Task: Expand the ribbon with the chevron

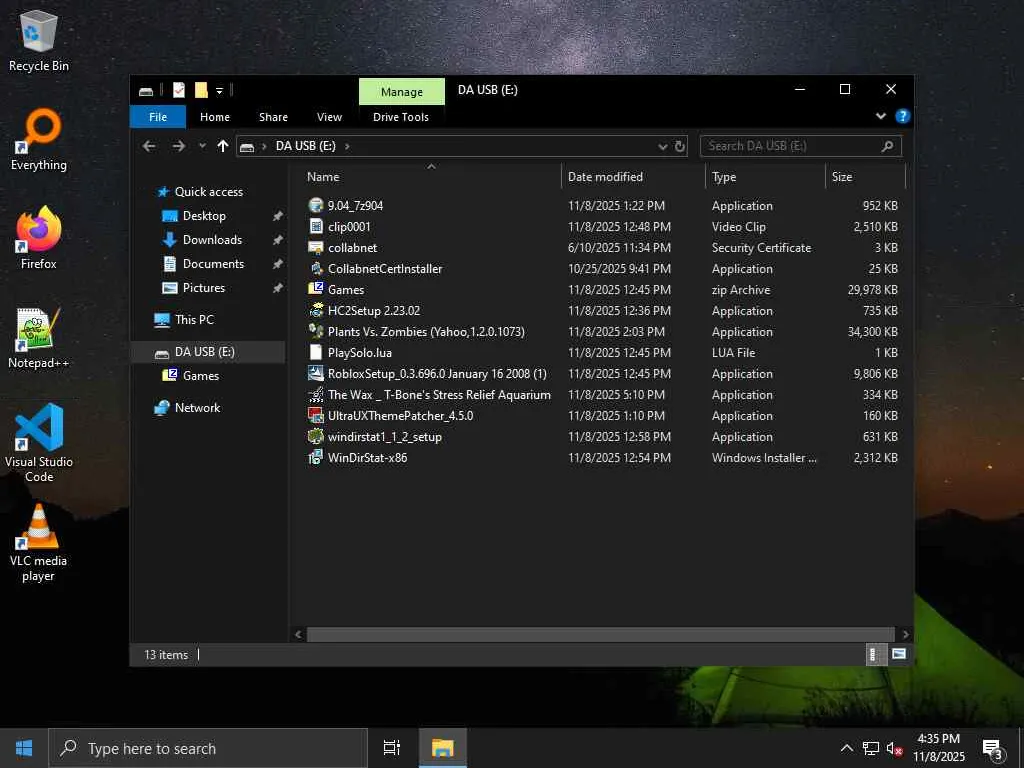Action: coord(880,116)
